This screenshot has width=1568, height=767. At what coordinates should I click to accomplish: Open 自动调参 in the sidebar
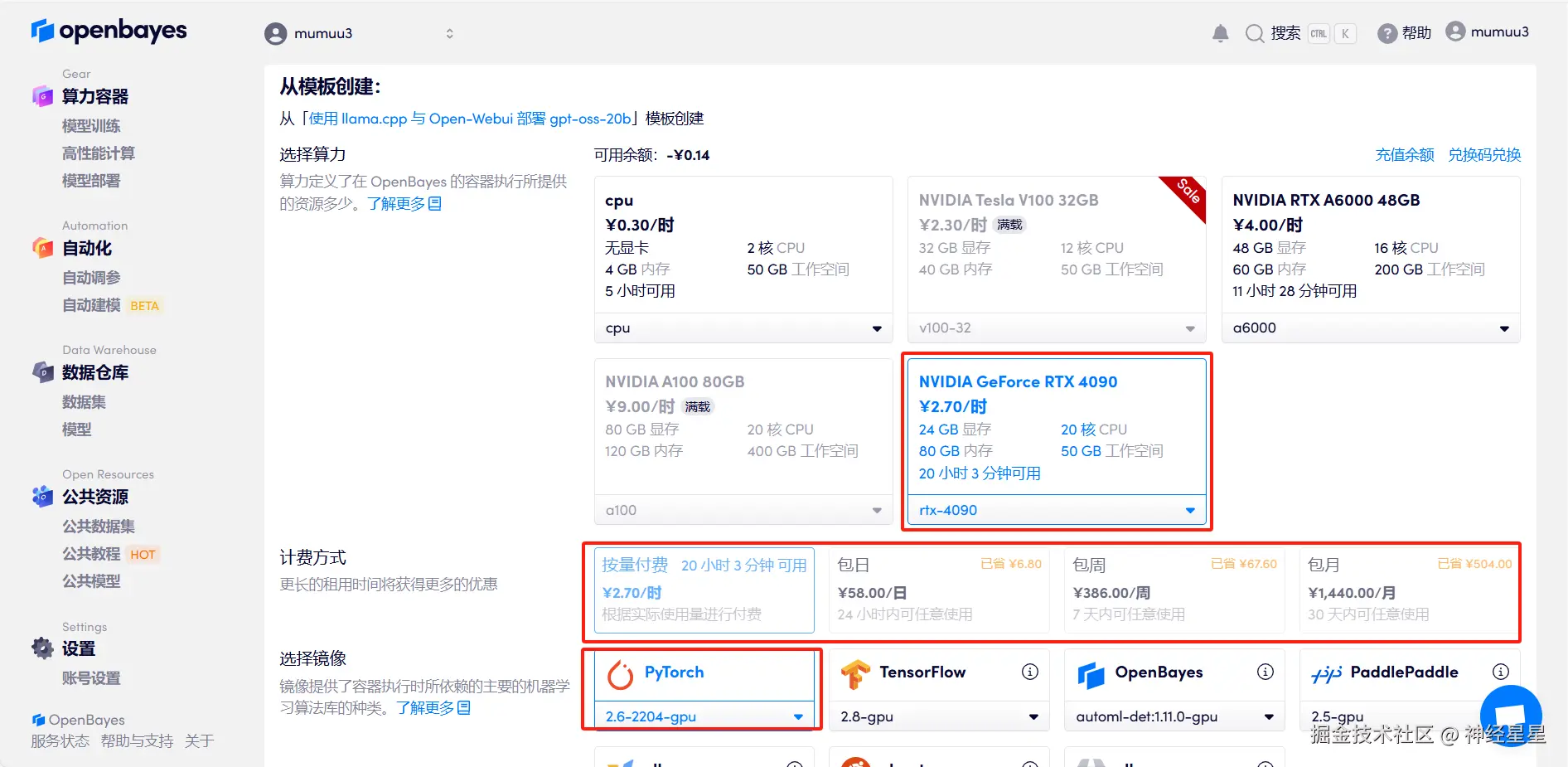click(x=91, y=278)
